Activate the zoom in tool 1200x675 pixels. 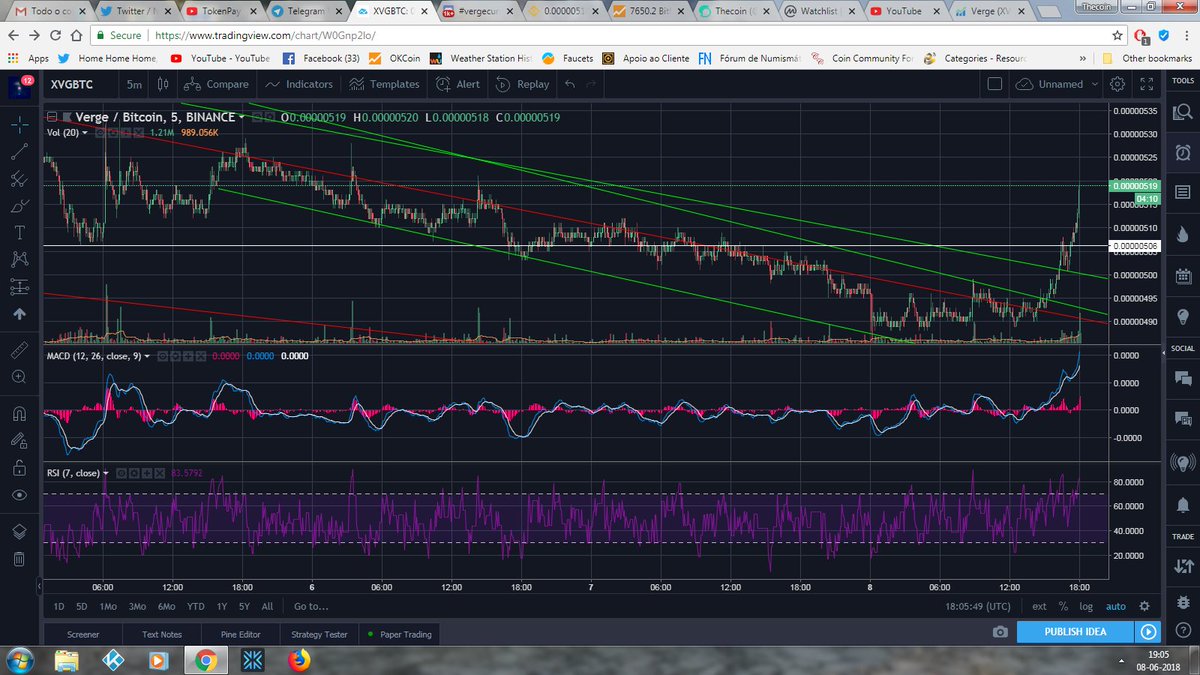click(20, 377)
